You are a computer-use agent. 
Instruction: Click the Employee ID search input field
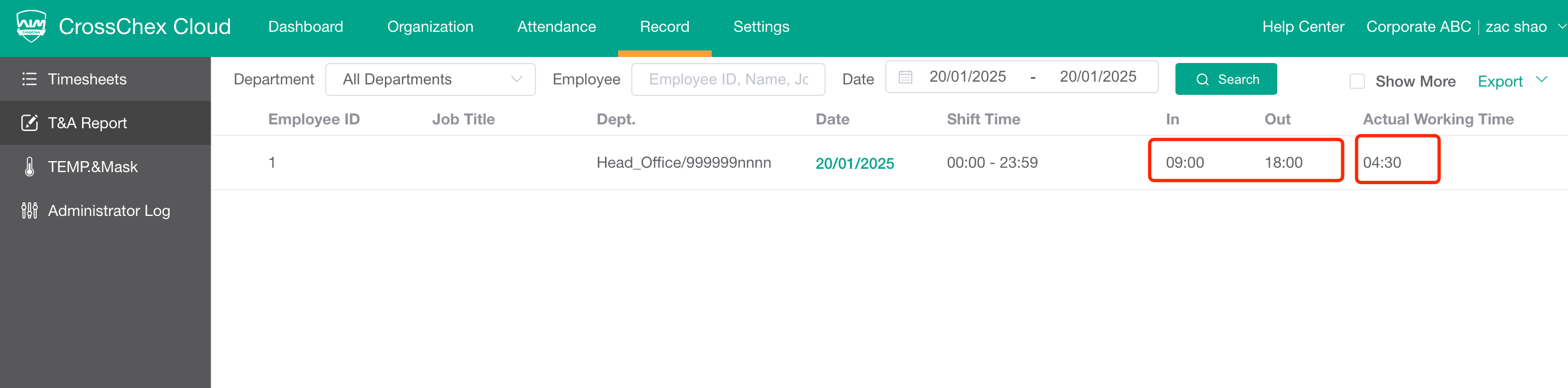point(728,80)
